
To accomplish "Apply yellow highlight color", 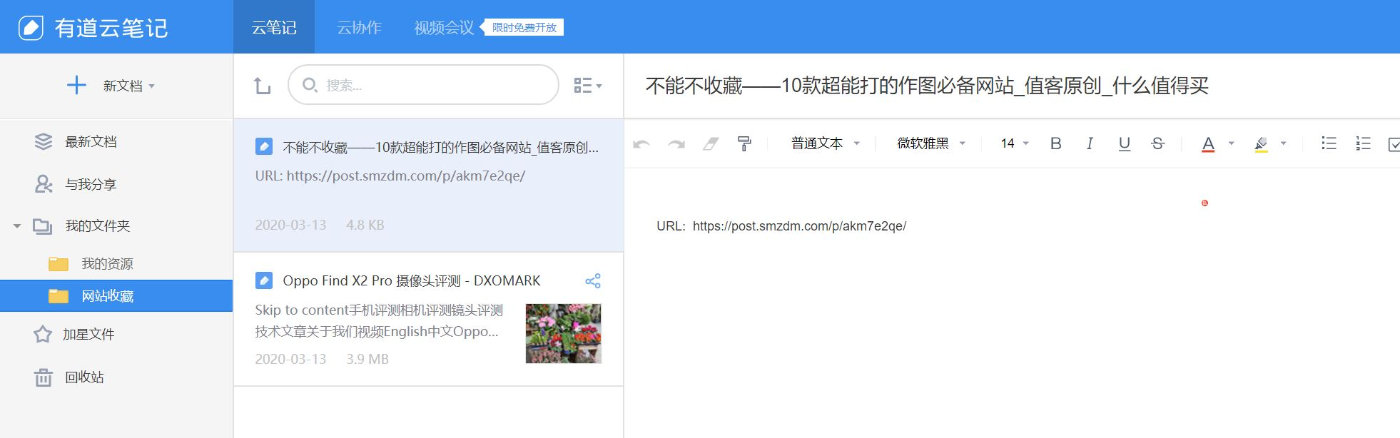I will pos(1261,145).
